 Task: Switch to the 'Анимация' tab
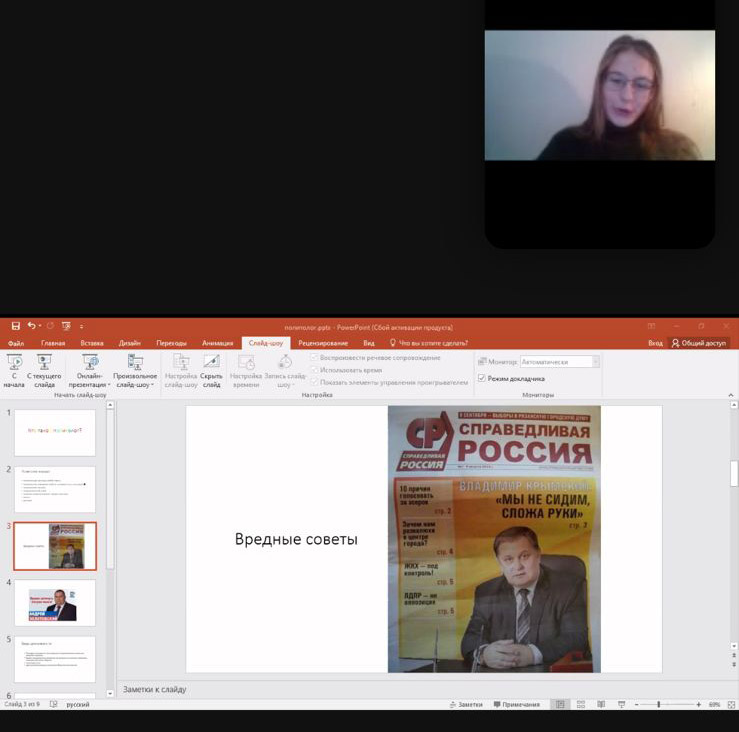click(217, 343)
